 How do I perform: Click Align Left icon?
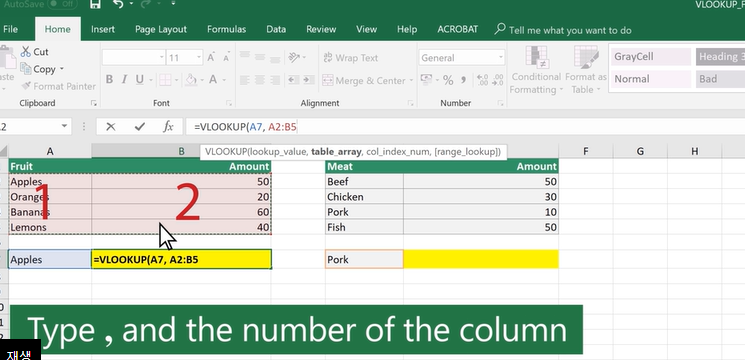(x=245, y=80)
